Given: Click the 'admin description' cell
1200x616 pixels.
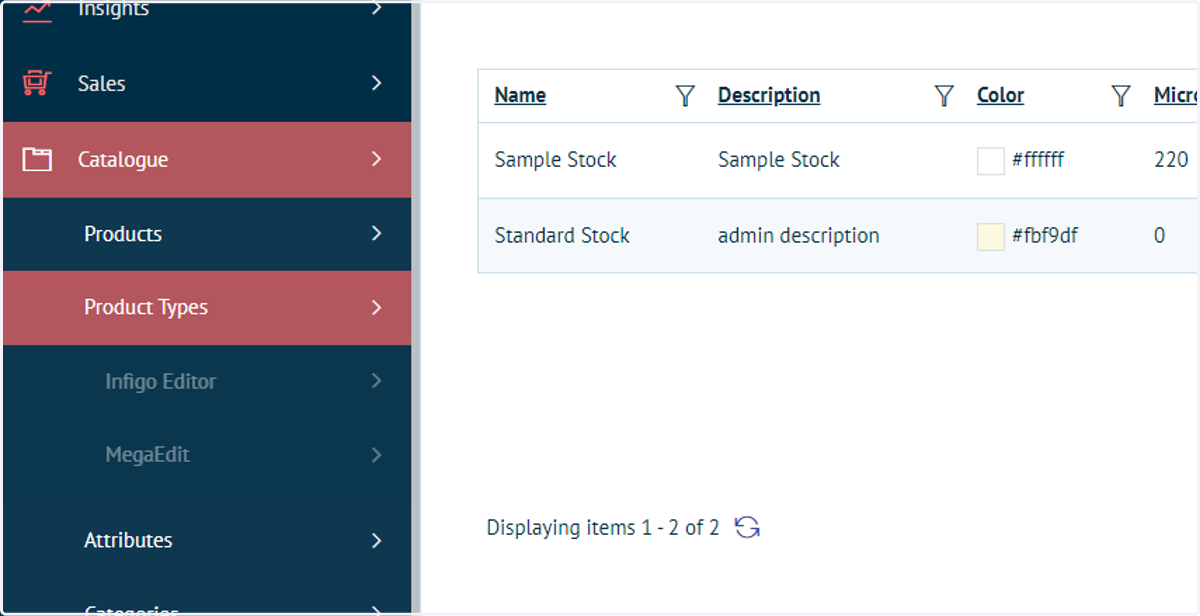Looking at the screenshot, I should 799,236.
